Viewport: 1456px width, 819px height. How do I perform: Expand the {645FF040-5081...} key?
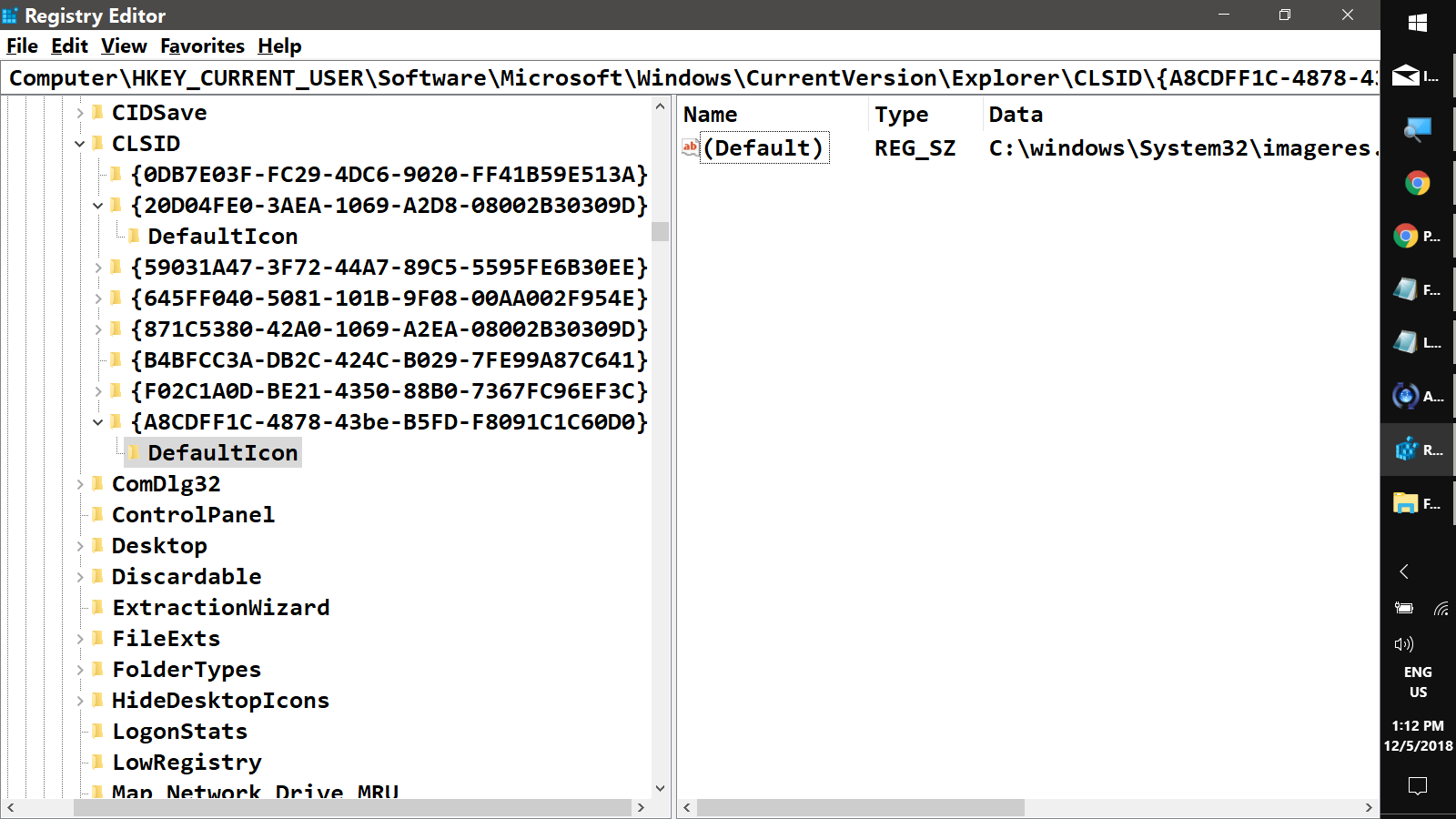click(x=98, y=298)
